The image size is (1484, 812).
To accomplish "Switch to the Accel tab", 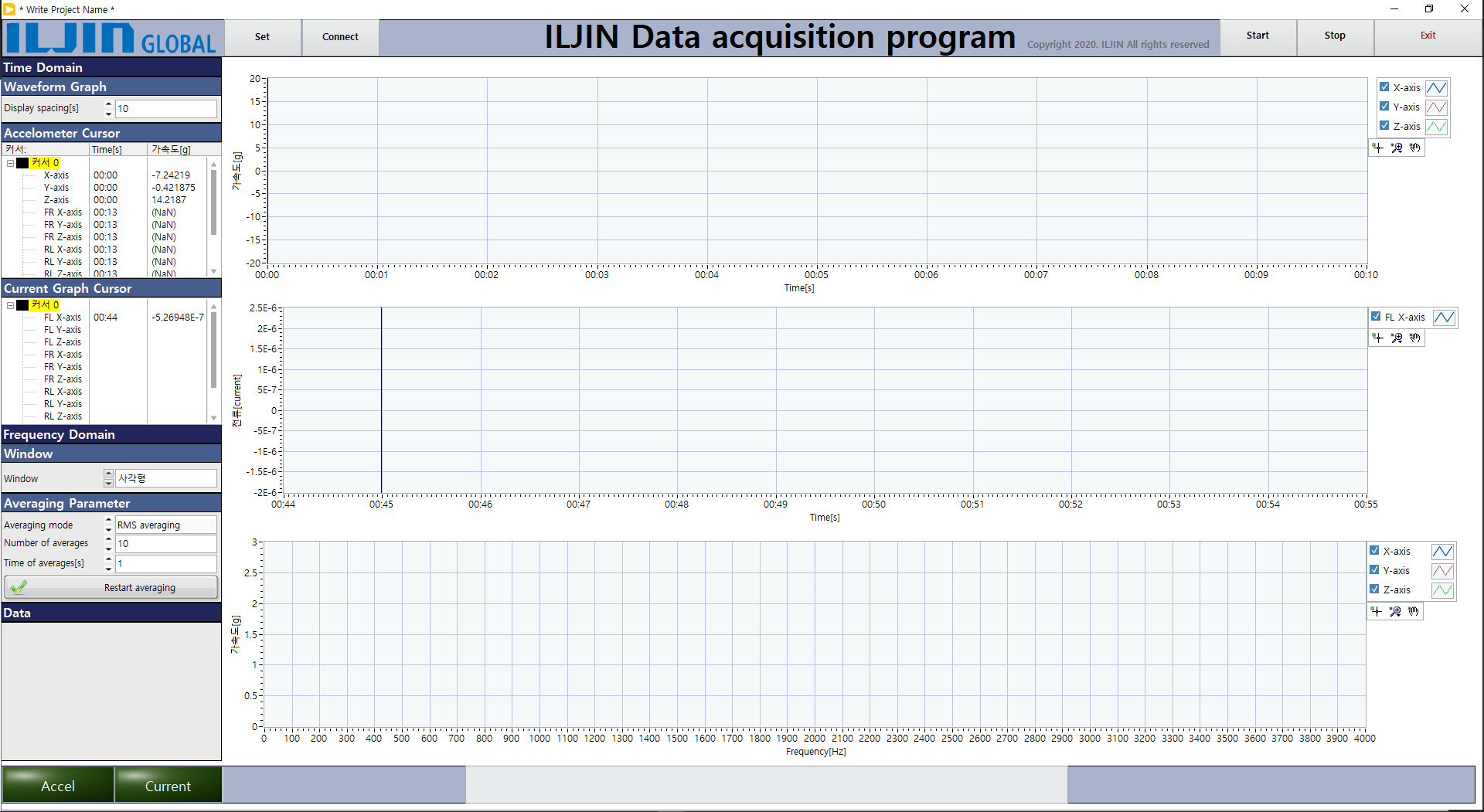I will pos(58,785).
